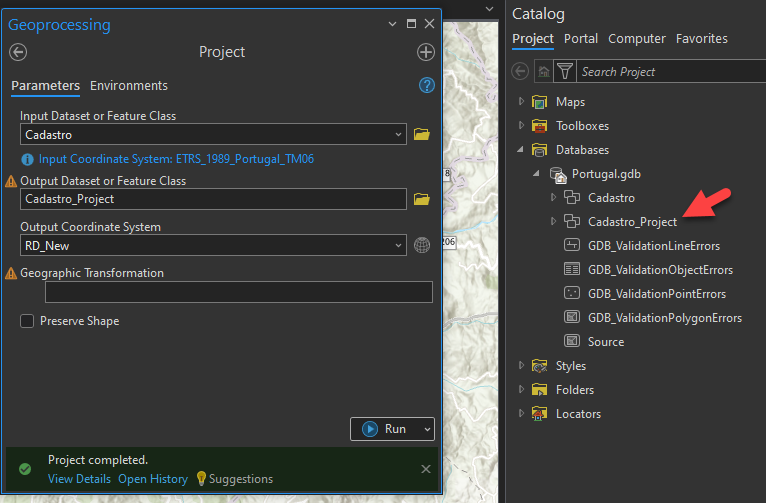The width and height of the screenshot is (766, 503).
Task: Click the Open History link
Action: (x=153, y=479)
